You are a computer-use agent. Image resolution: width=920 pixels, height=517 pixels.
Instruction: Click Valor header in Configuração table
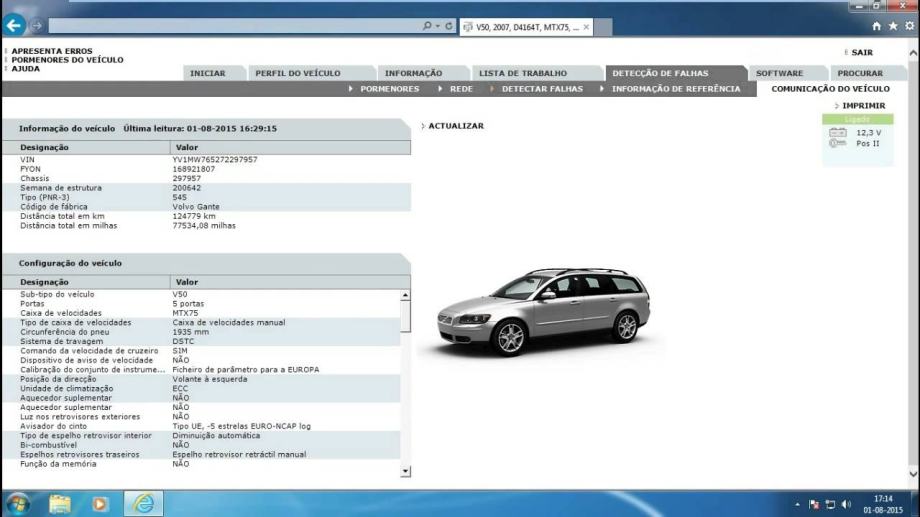(187, 282)
